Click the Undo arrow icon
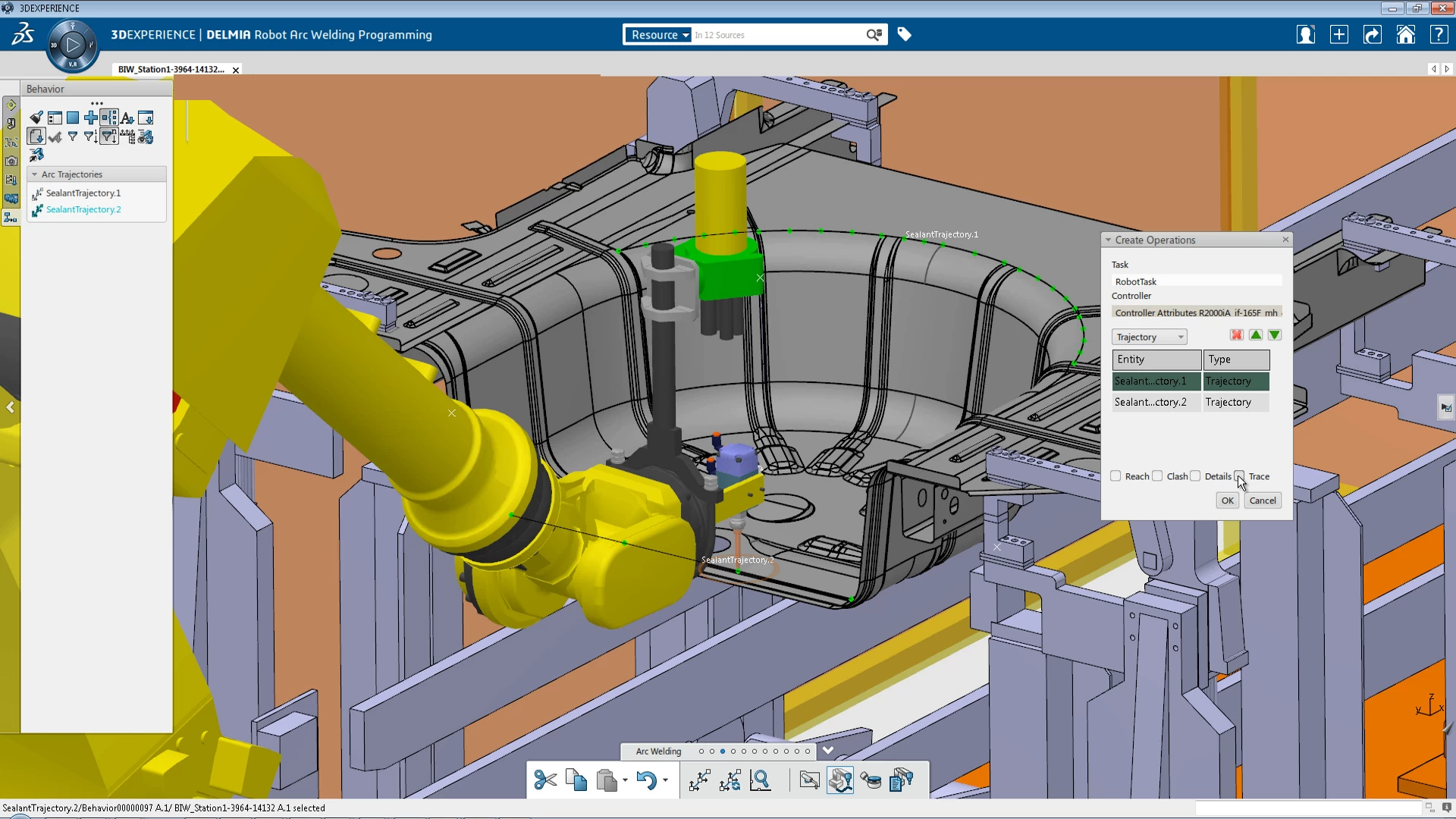 click(646, 780)
